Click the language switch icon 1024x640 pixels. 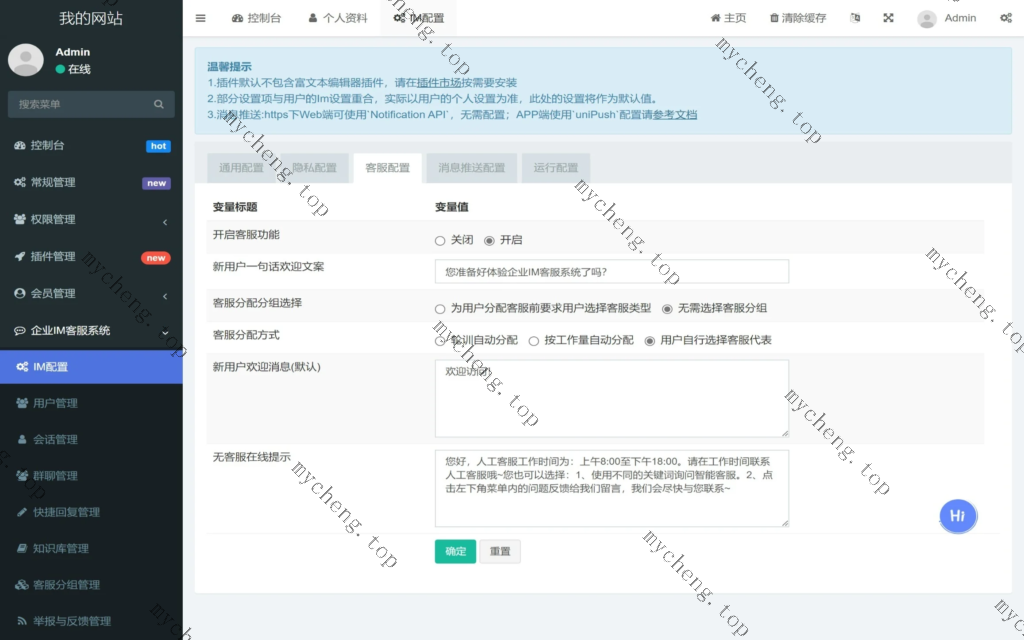[x=855, y=18]
